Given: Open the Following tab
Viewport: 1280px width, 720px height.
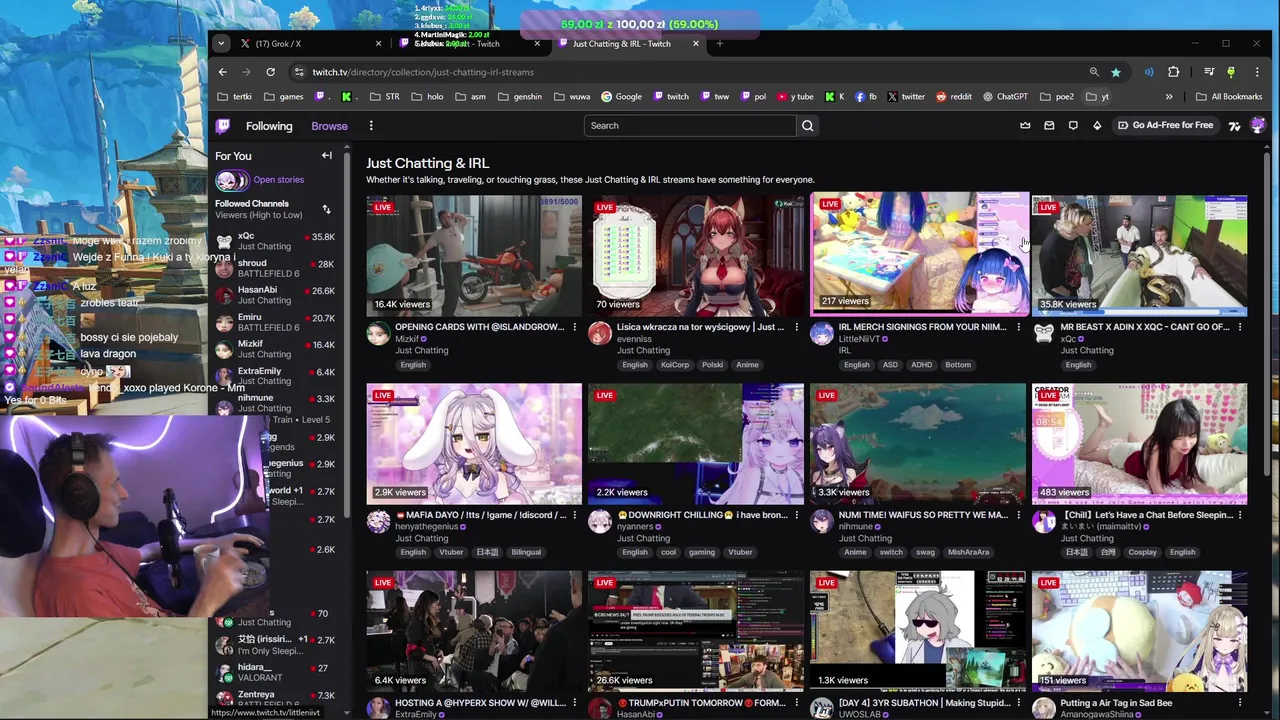Looking at the screenshot, I should [x=269, y=126].
